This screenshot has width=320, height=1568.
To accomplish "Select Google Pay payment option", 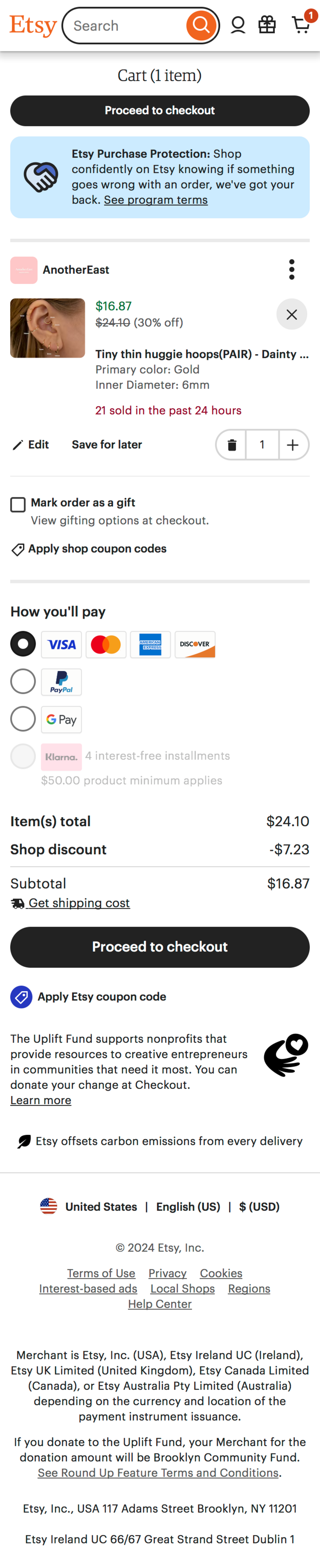I will [x=22, y=719].
